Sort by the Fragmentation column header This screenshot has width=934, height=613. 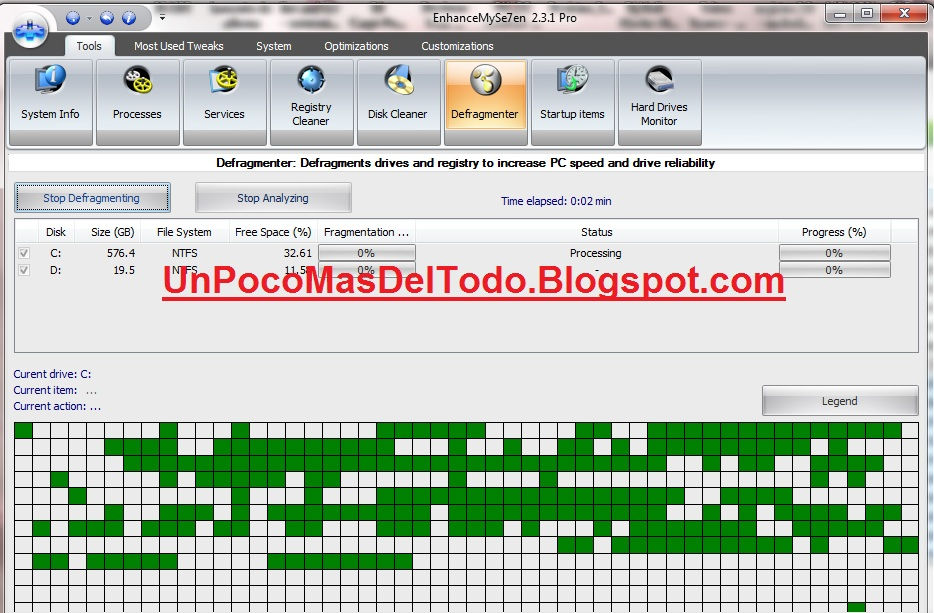point(366,232)
